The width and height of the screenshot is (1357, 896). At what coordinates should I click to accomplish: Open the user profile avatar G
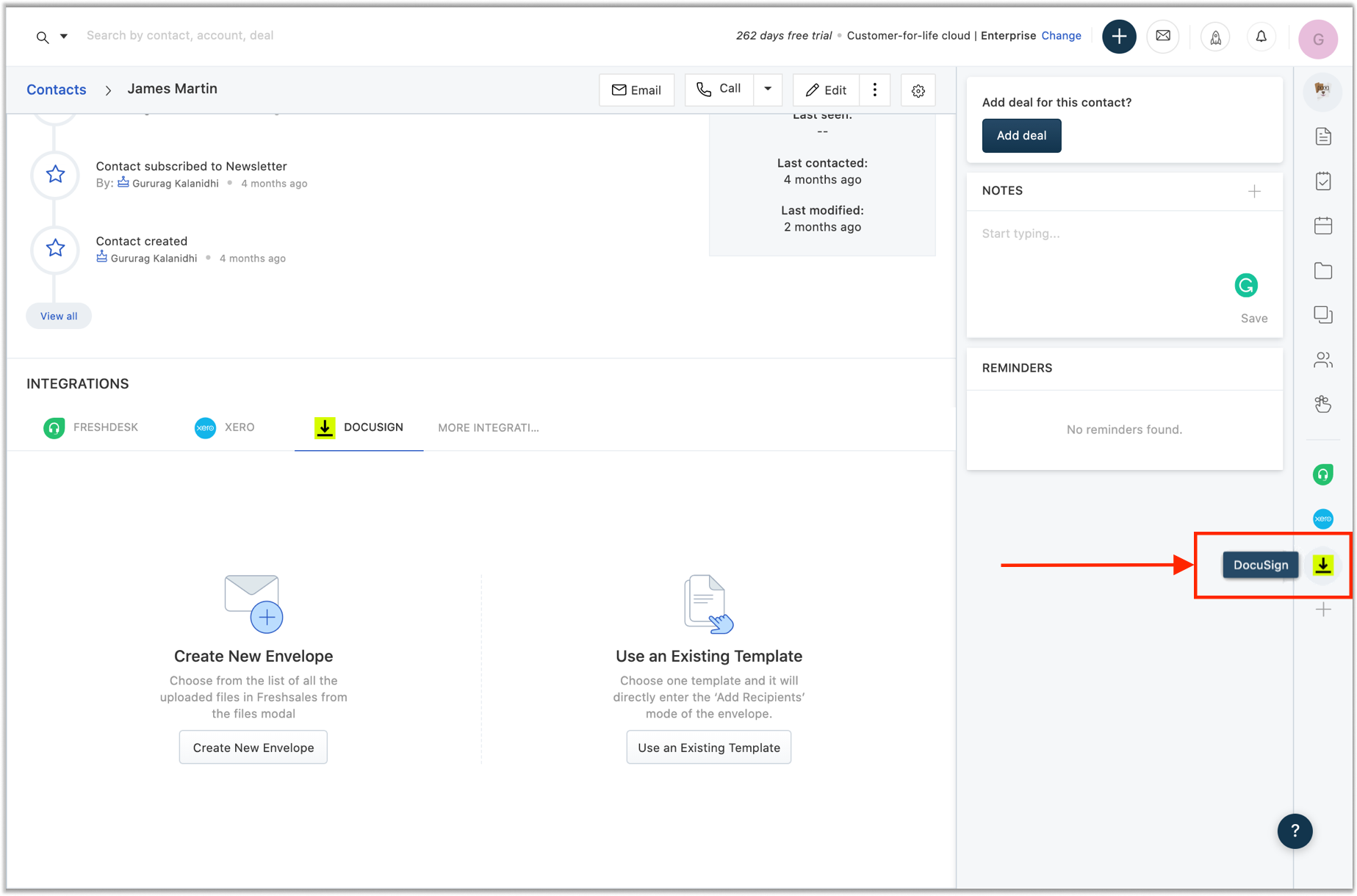coord(1318,40)
